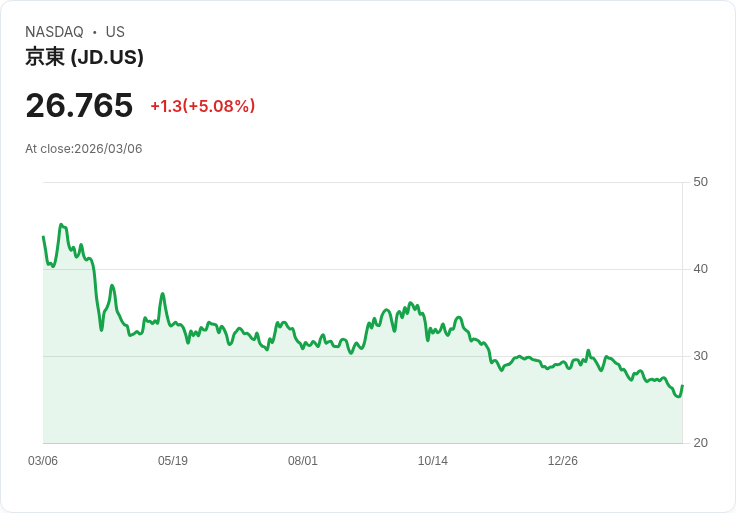Click the current price 26.765
This screenshot has height=513, width=736.
[x=79, y=105]
